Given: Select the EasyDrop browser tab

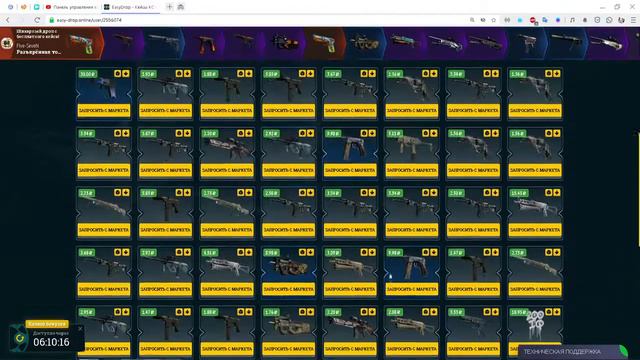Looking at the screenshot, I should coord(131,7).
